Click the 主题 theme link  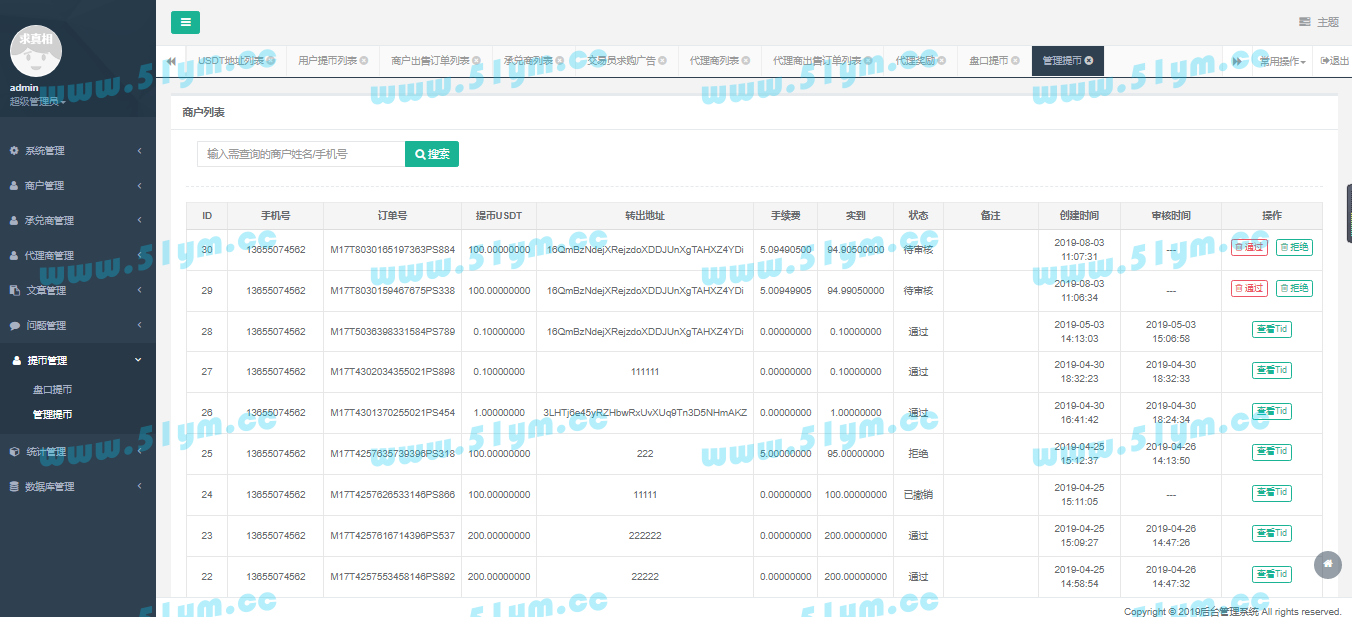[x=1319, y=22]
